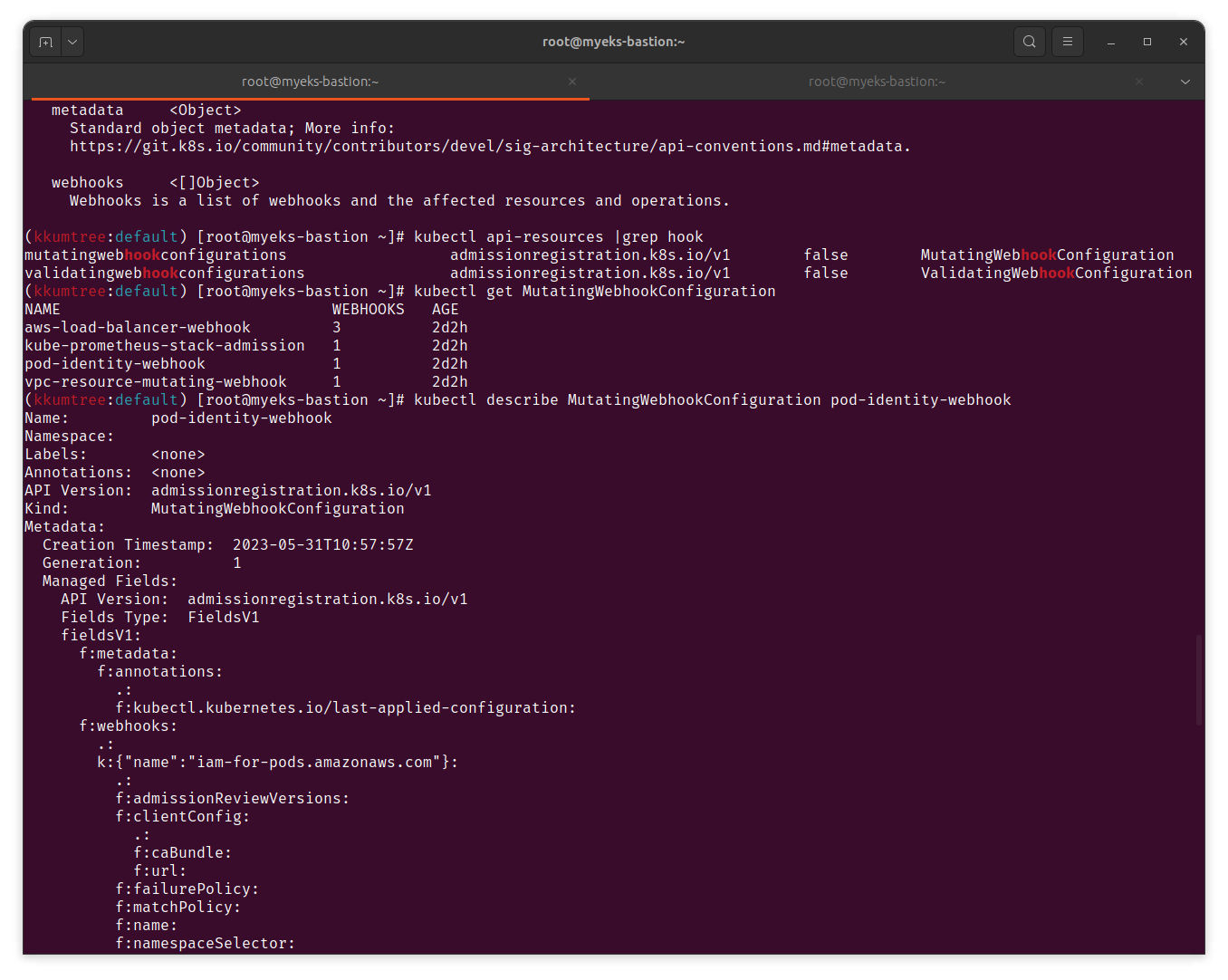Click the 'AGE' column header
1228x980 pixels.
click(x=446, y=310)
